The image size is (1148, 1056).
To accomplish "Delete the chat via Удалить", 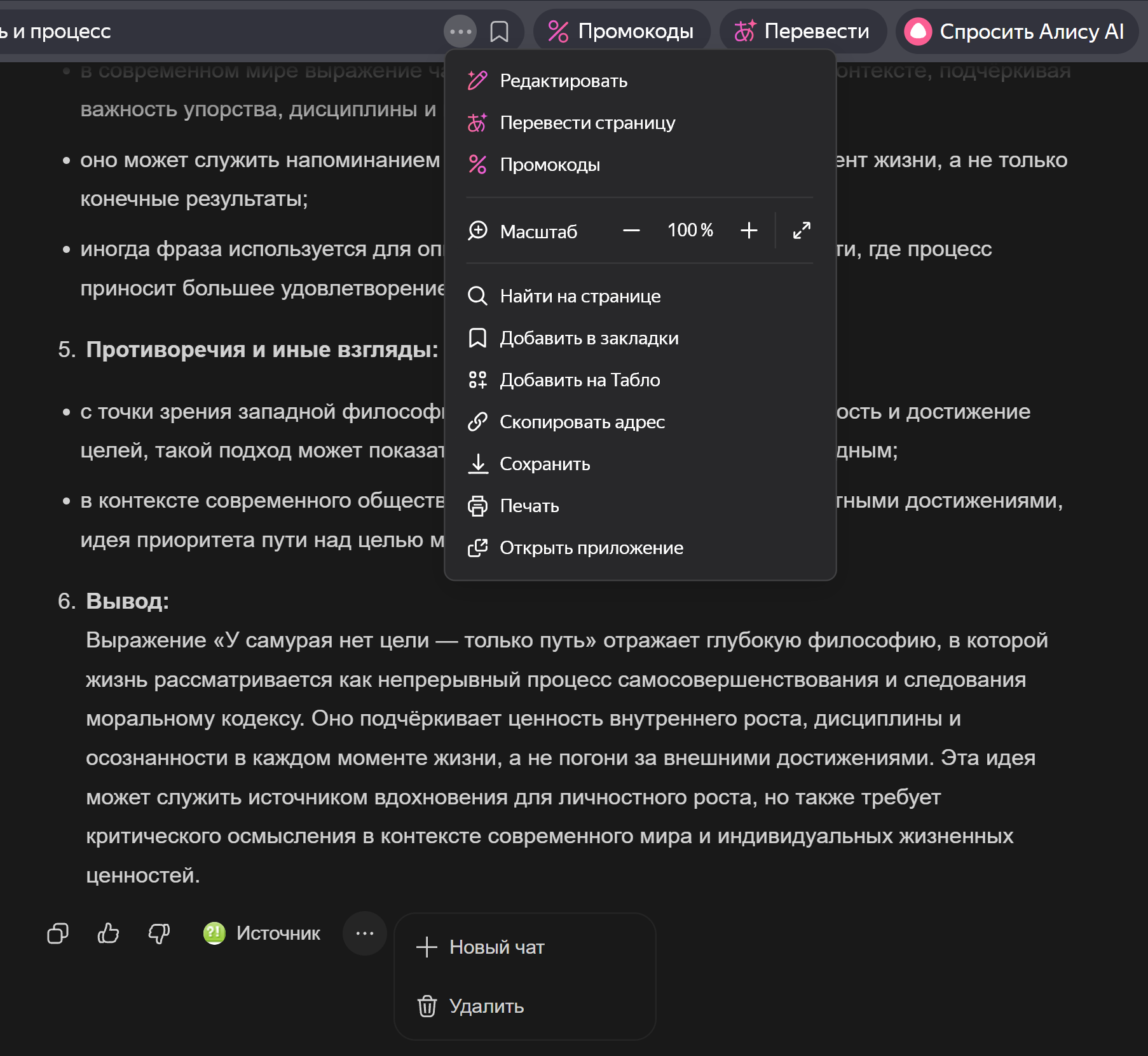I will 486,1006.
